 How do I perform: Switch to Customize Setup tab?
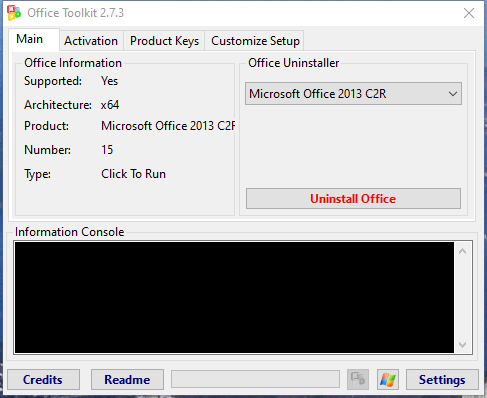255,41
